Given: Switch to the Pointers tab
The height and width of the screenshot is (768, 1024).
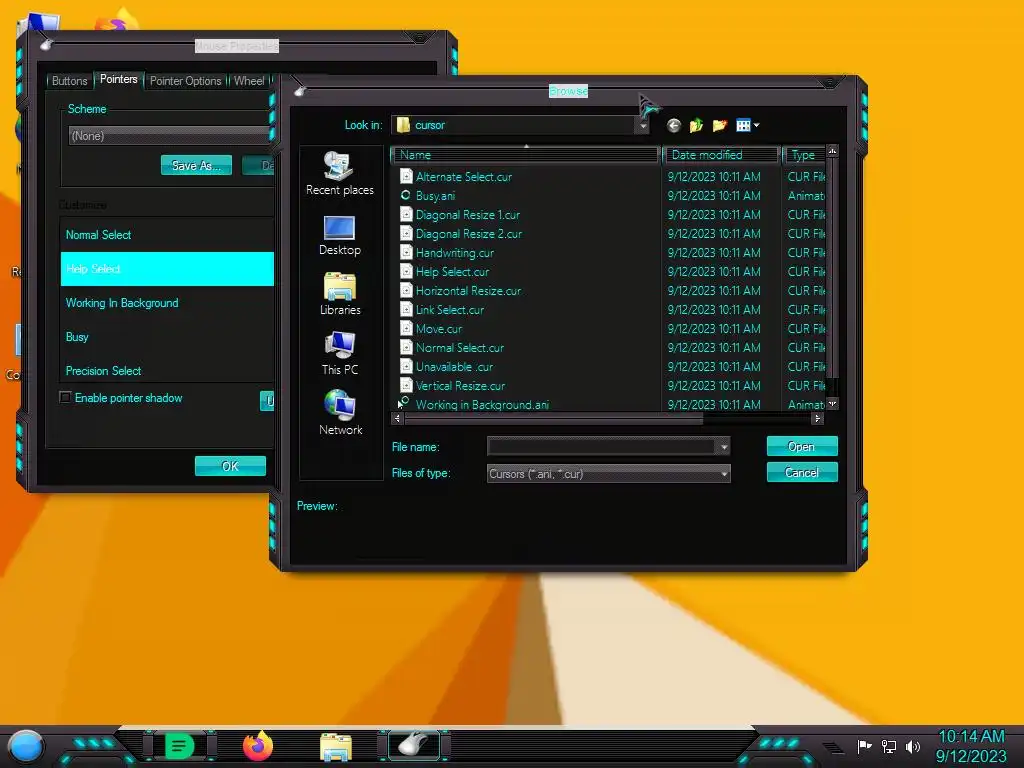Looking at the screenshot, I should click(x=119, y=79).
